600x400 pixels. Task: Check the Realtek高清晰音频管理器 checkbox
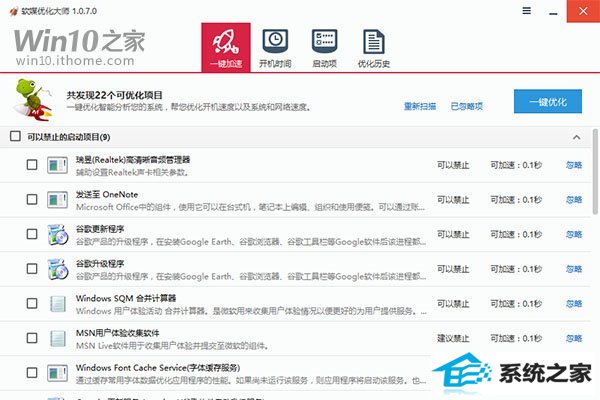coord(32,165)
